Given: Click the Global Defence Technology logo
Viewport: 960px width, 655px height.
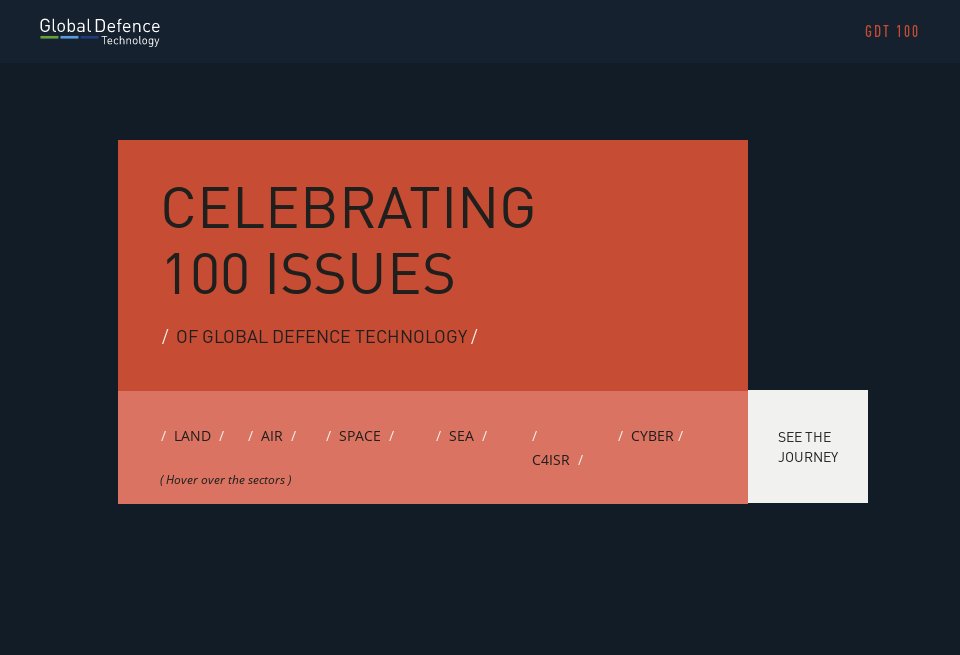Looking at the screenshot, I should coord(100,32).
